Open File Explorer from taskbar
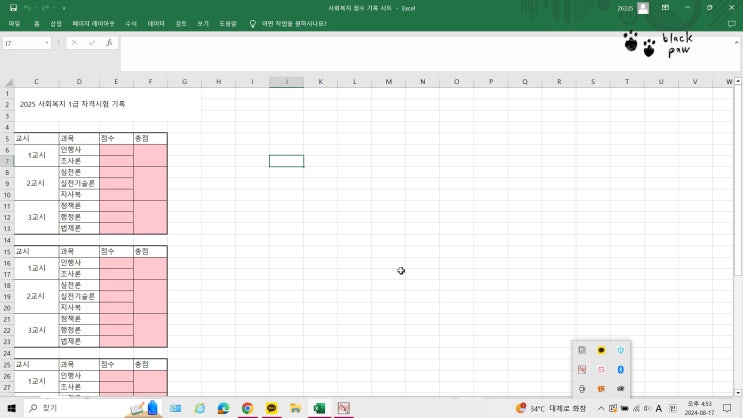This screenshot has height=418, width=743. click(x=295, y=408)
